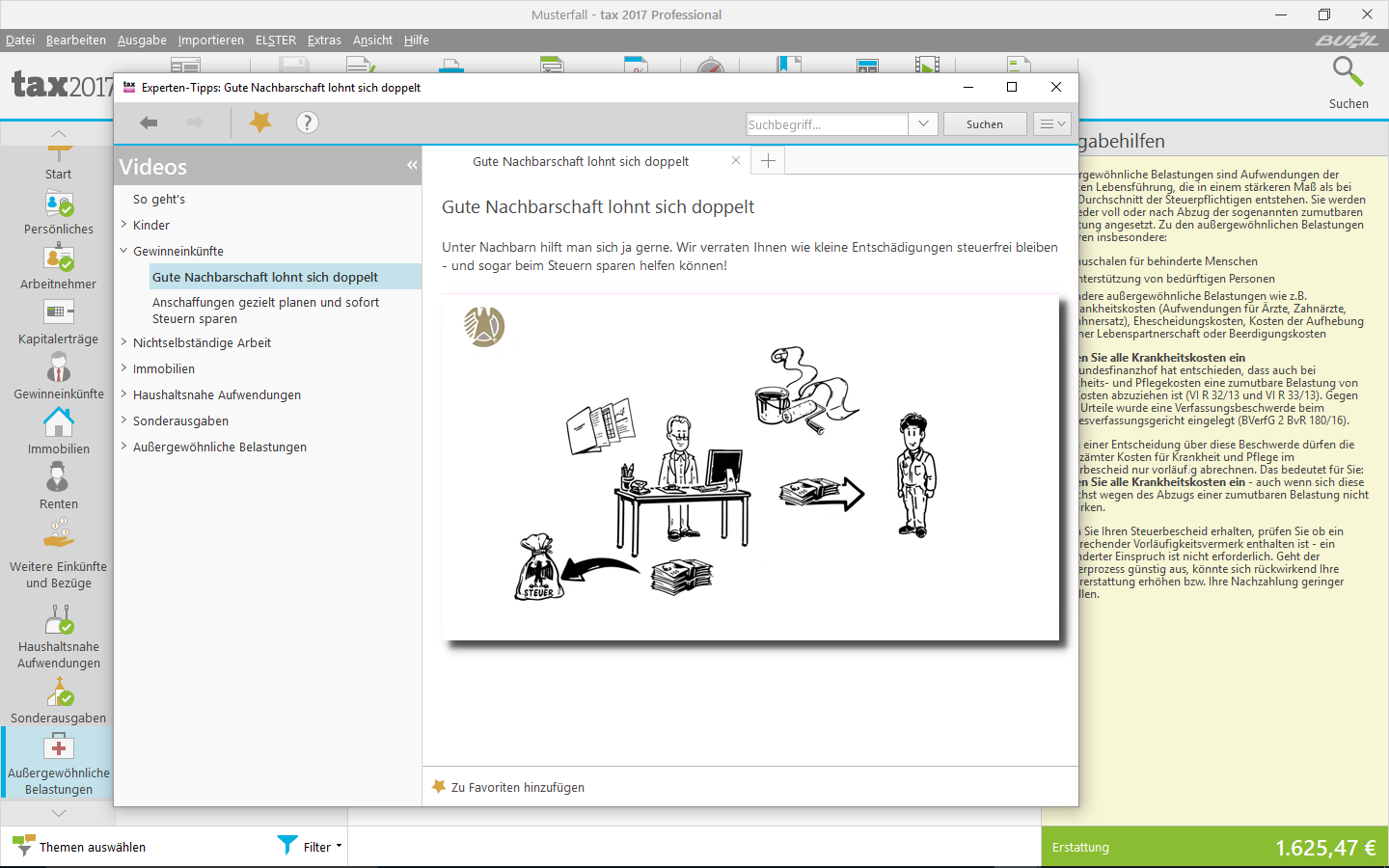
Task: Open the Importieren menu
Action: click(211, 40)
